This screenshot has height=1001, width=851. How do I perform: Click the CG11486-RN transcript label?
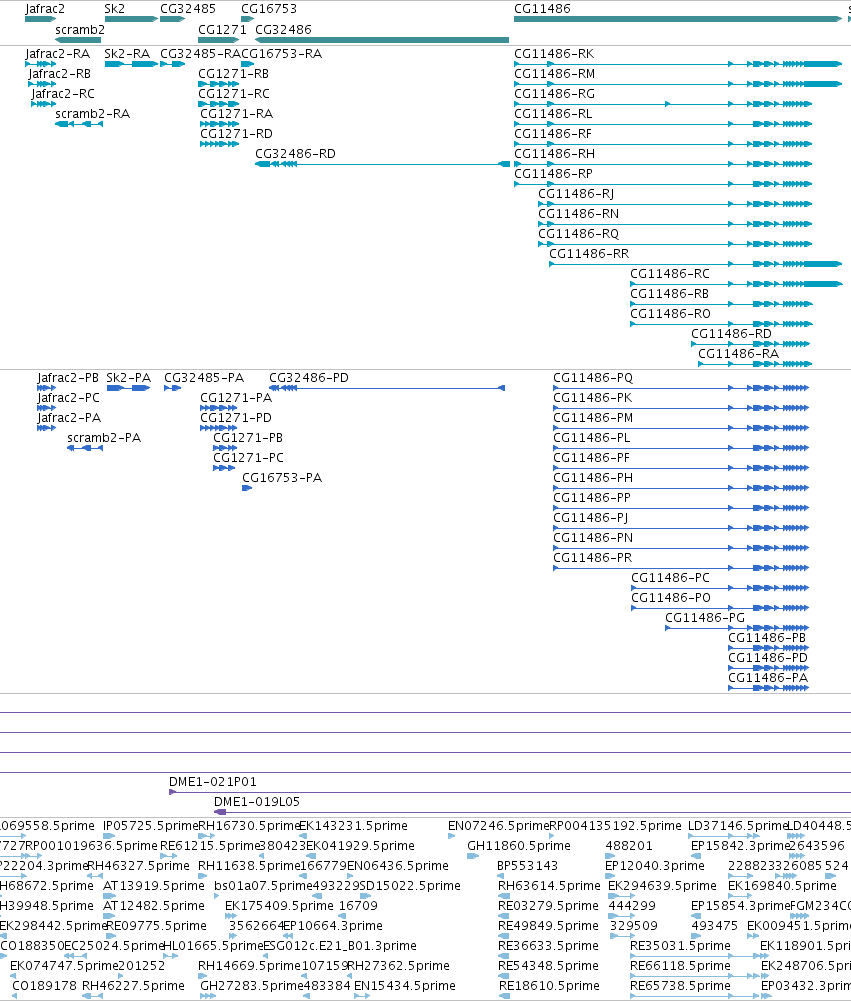578,214
